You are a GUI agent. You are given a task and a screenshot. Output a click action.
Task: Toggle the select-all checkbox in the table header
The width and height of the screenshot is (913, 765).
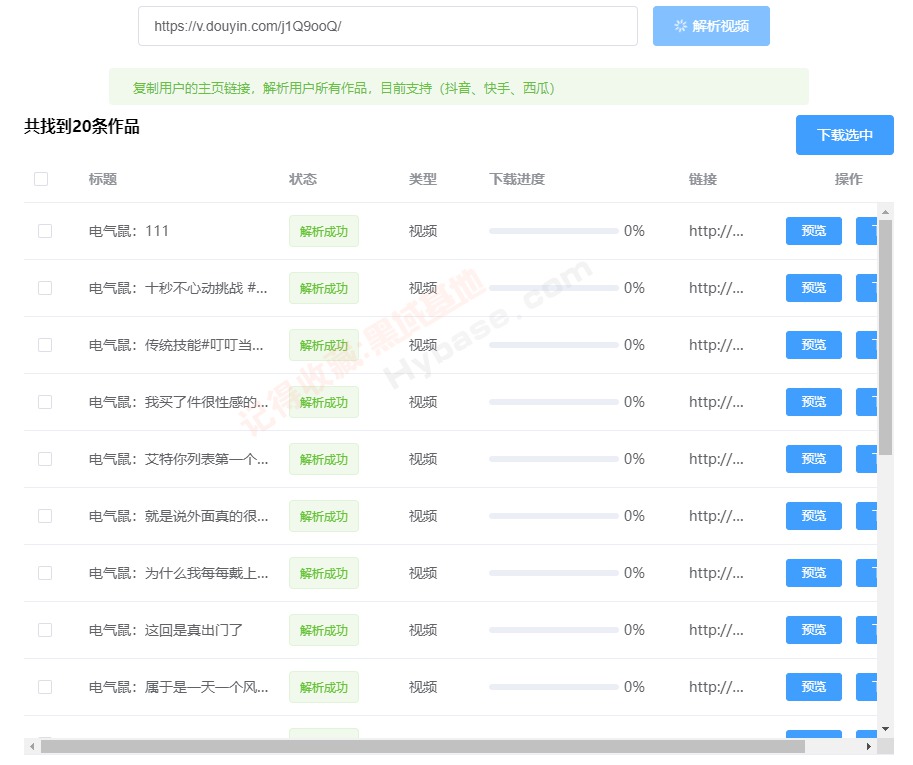click(41, 179)
